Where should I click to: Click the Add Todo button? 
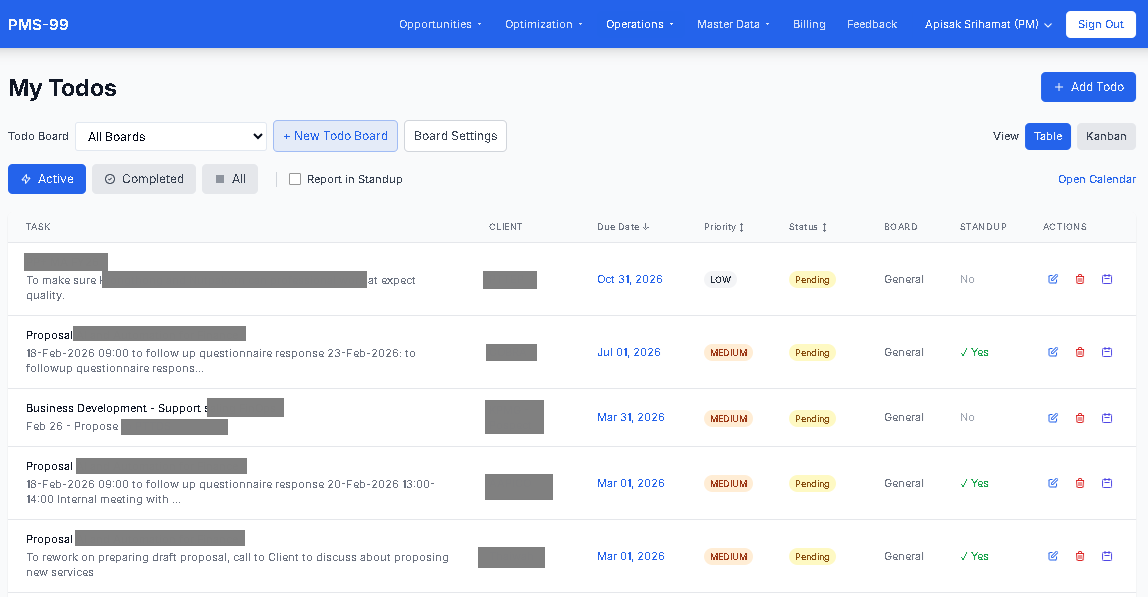coord(1088,87)
